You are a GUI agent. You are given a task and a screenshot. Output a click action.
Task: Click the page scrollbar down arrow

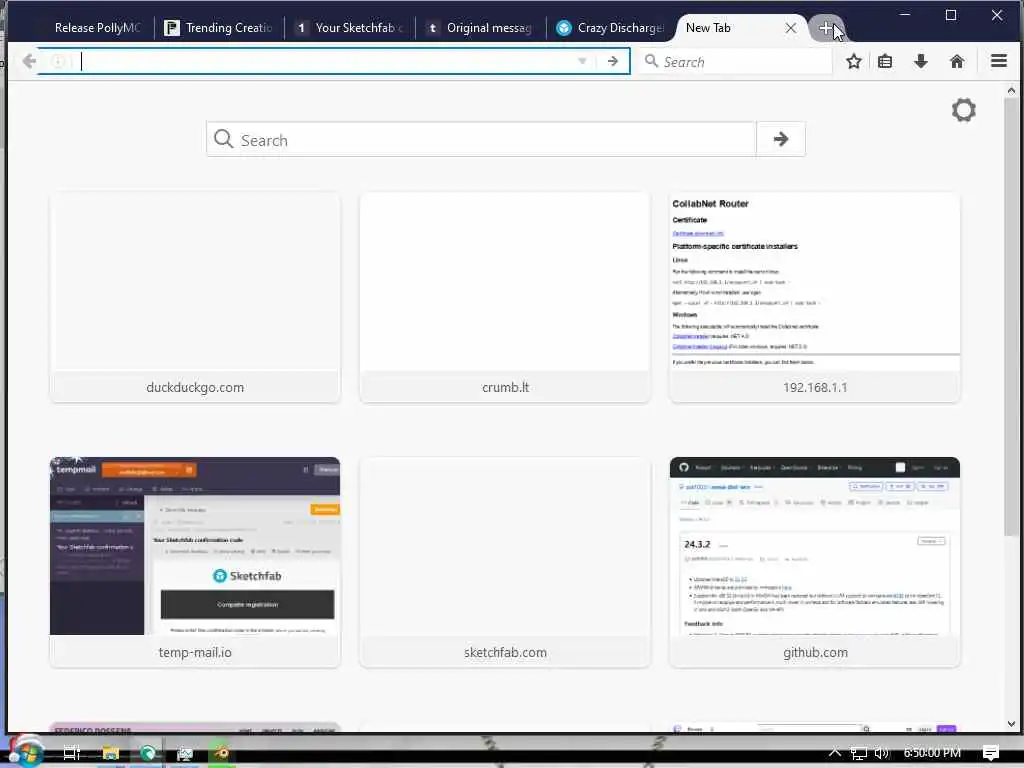(x=1011, y=724)
